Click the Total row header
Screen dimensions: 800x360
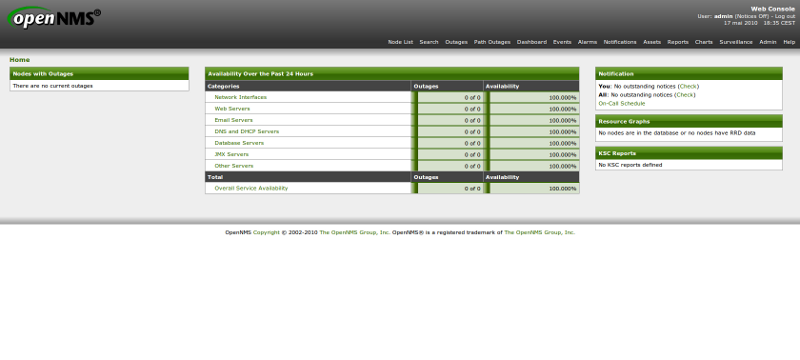308,177
